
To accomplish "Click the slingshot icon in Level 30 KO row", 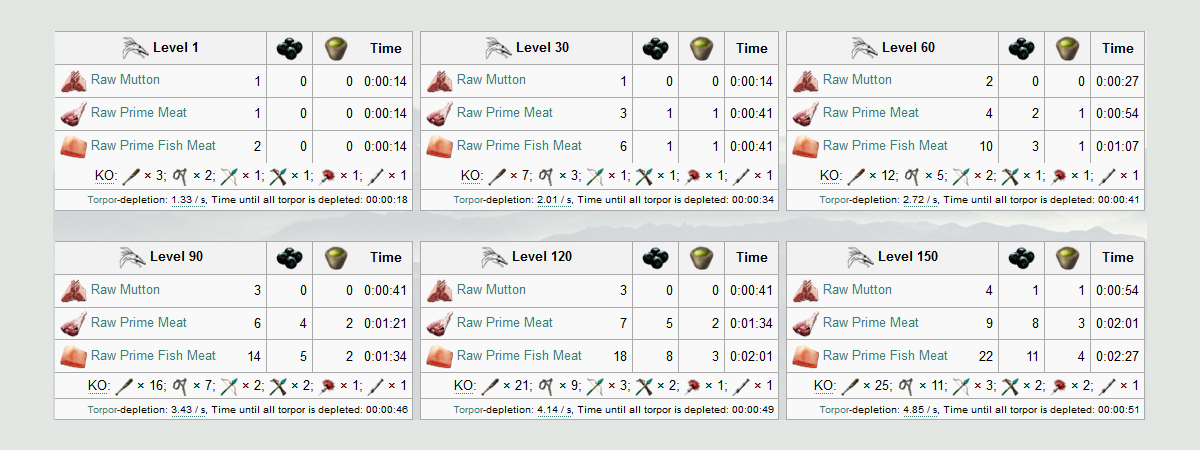I will [547, 176].
